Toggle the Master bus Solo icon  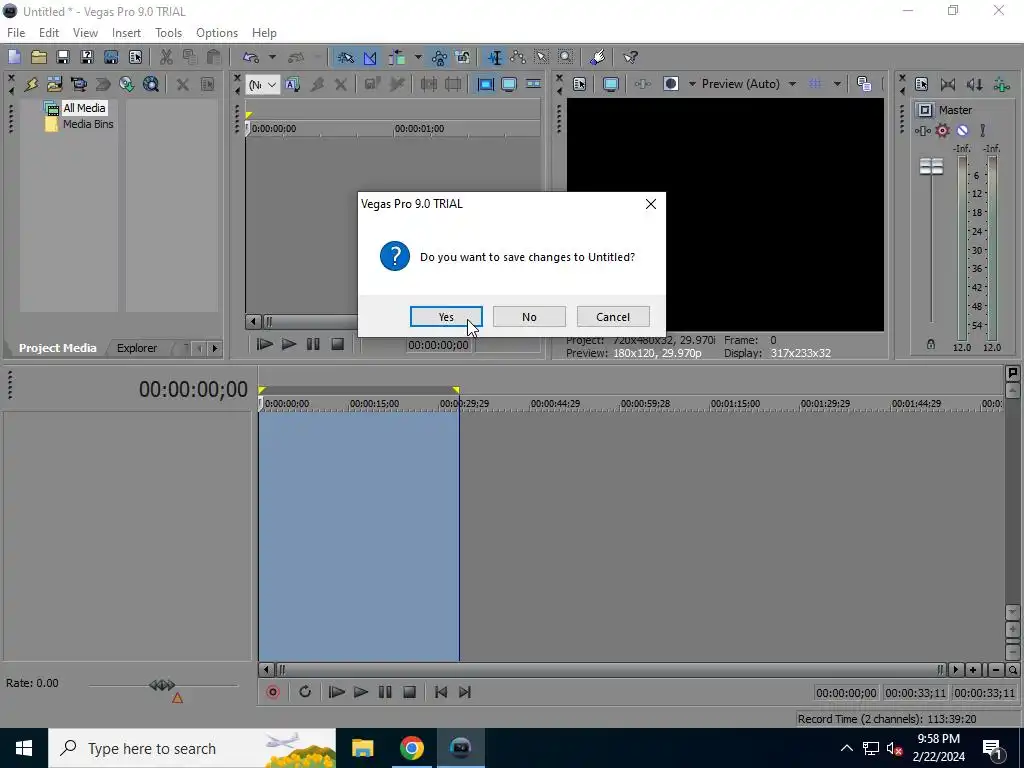982,131
